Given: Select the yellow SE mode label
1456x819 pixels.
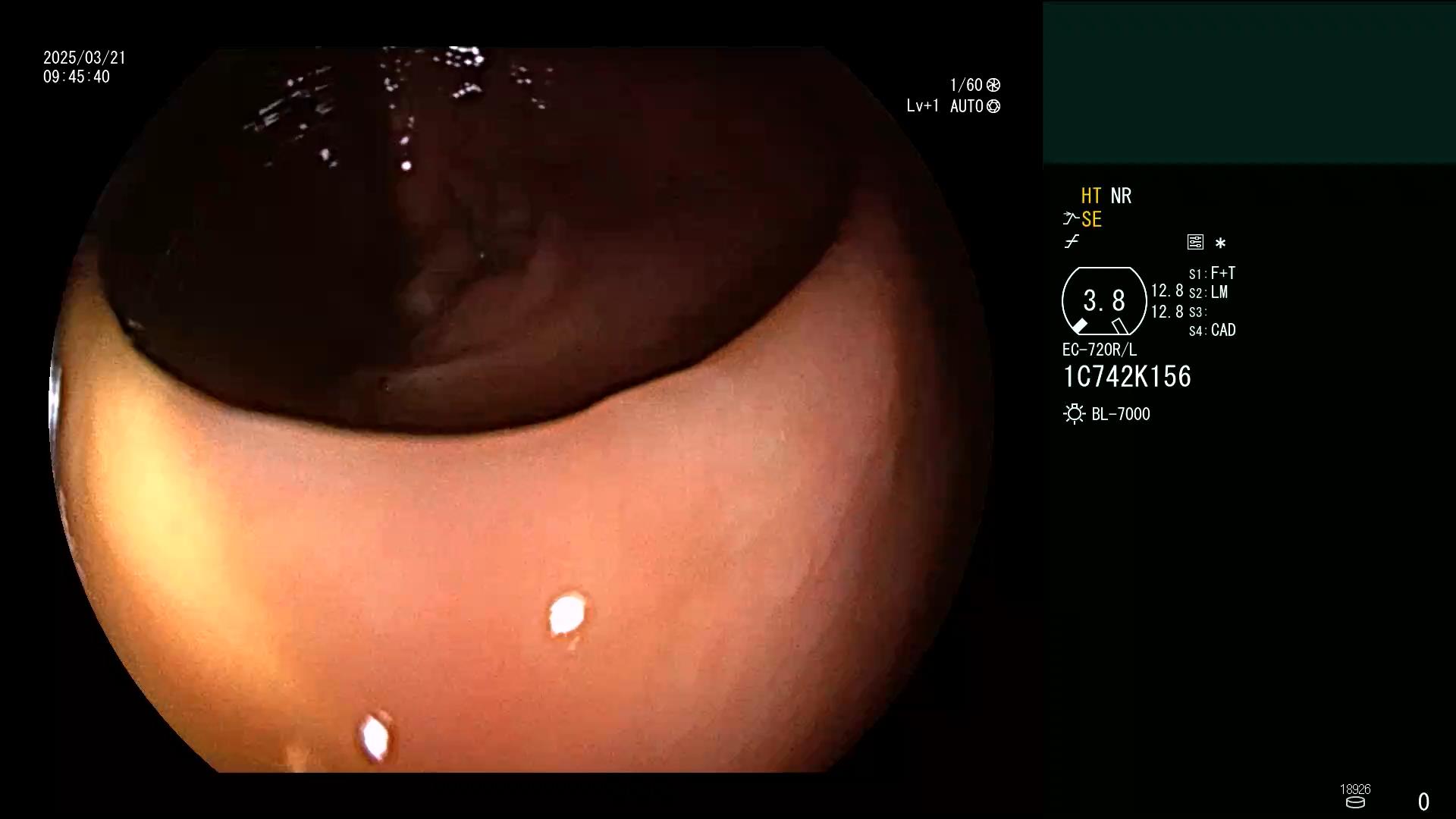Looking at the screenshot, I should [1091, 219].
